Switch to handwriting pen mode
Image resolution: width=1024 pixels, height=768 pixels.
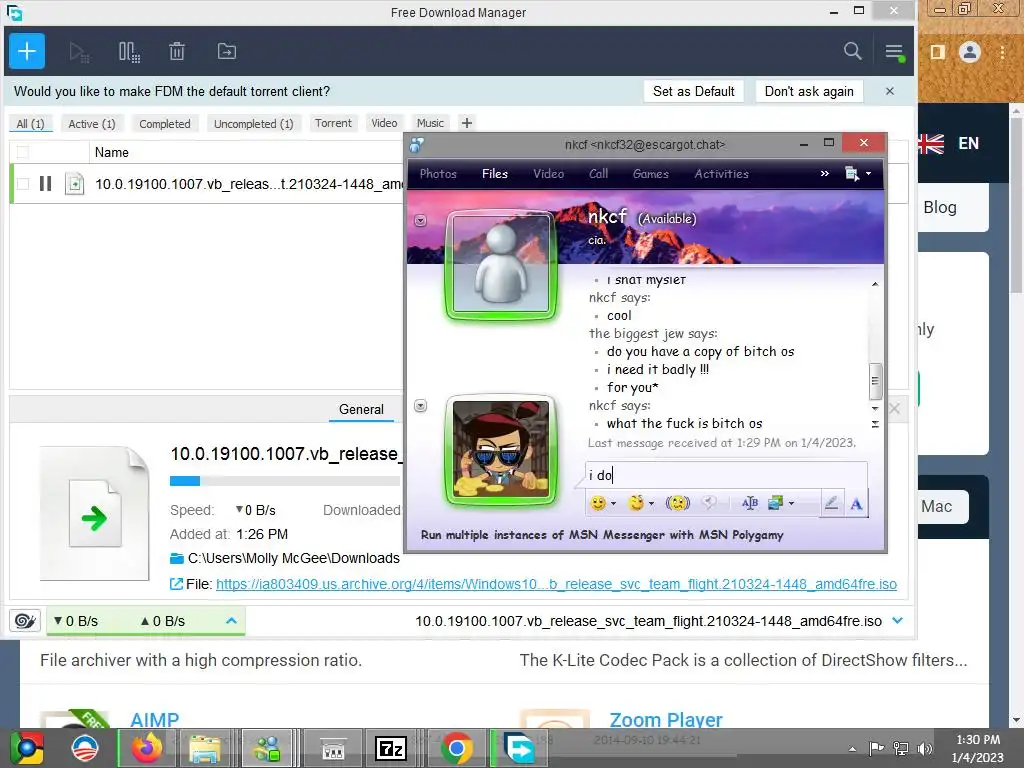click(831, 503)
